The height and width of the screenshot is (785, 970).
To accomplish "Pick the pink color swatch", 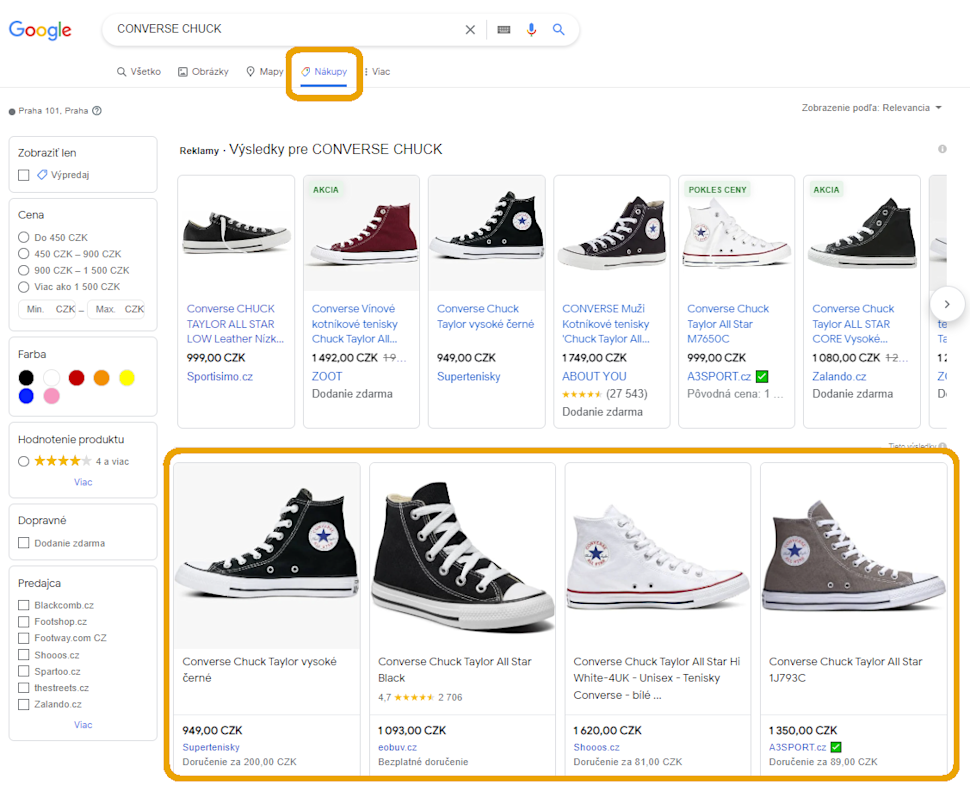I will (x=51, y=396).
